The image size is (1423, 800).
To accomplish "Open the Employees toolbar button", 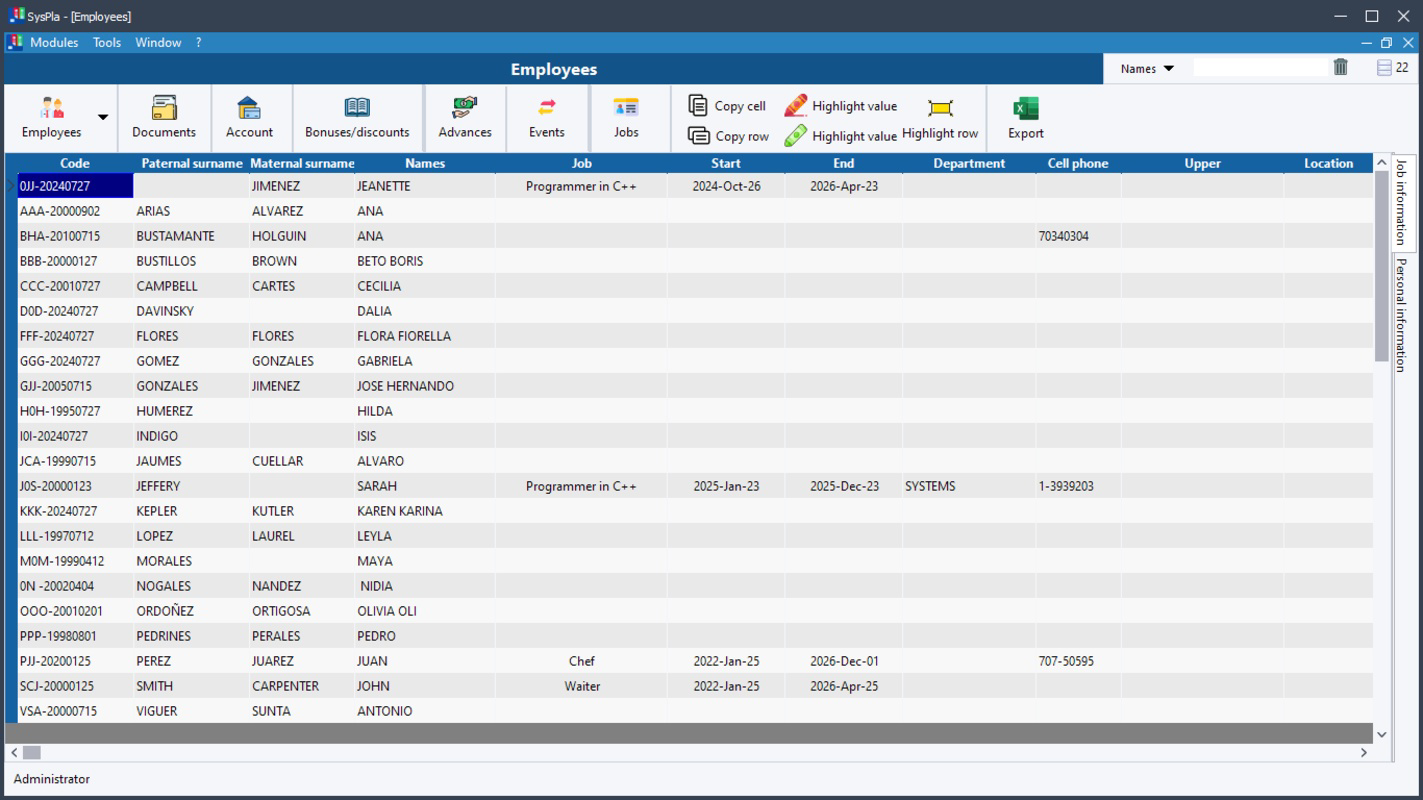I will pos(51,118).
